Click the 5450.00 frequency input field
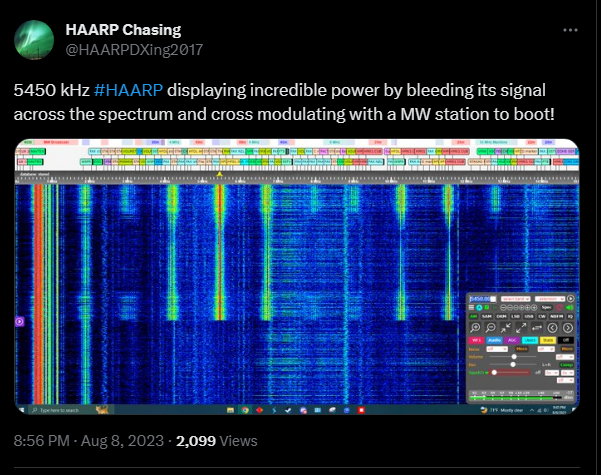Viewport: 601px width, 475px height. pyautogui.click(x=483, y=299)
